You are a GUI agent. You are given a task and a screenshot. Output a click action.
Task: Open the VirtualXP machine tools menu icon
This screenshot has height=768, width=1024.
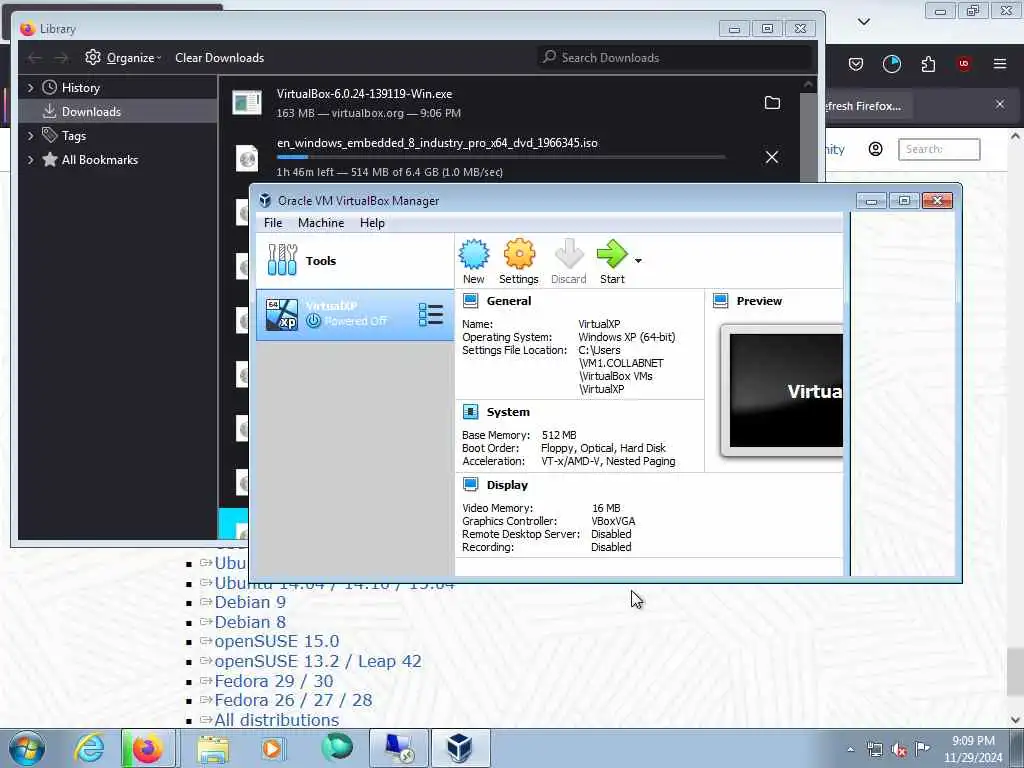pos(430,314)
